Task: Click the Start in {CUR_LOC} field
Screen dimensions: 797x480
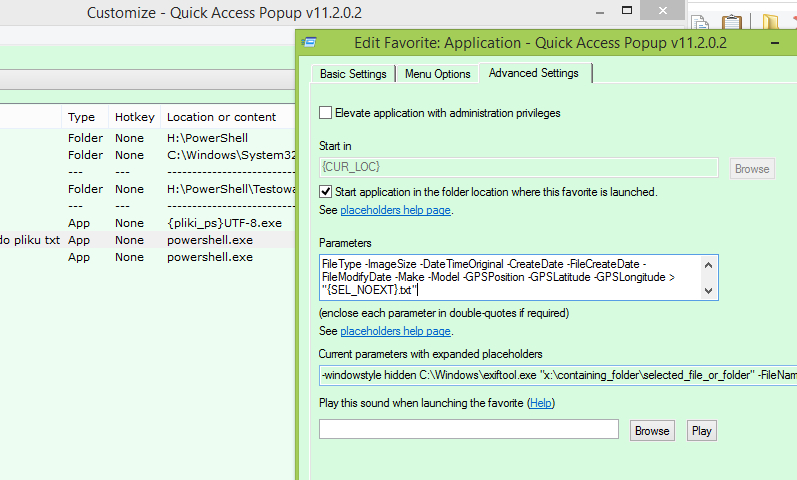Action: click(519, 167)
